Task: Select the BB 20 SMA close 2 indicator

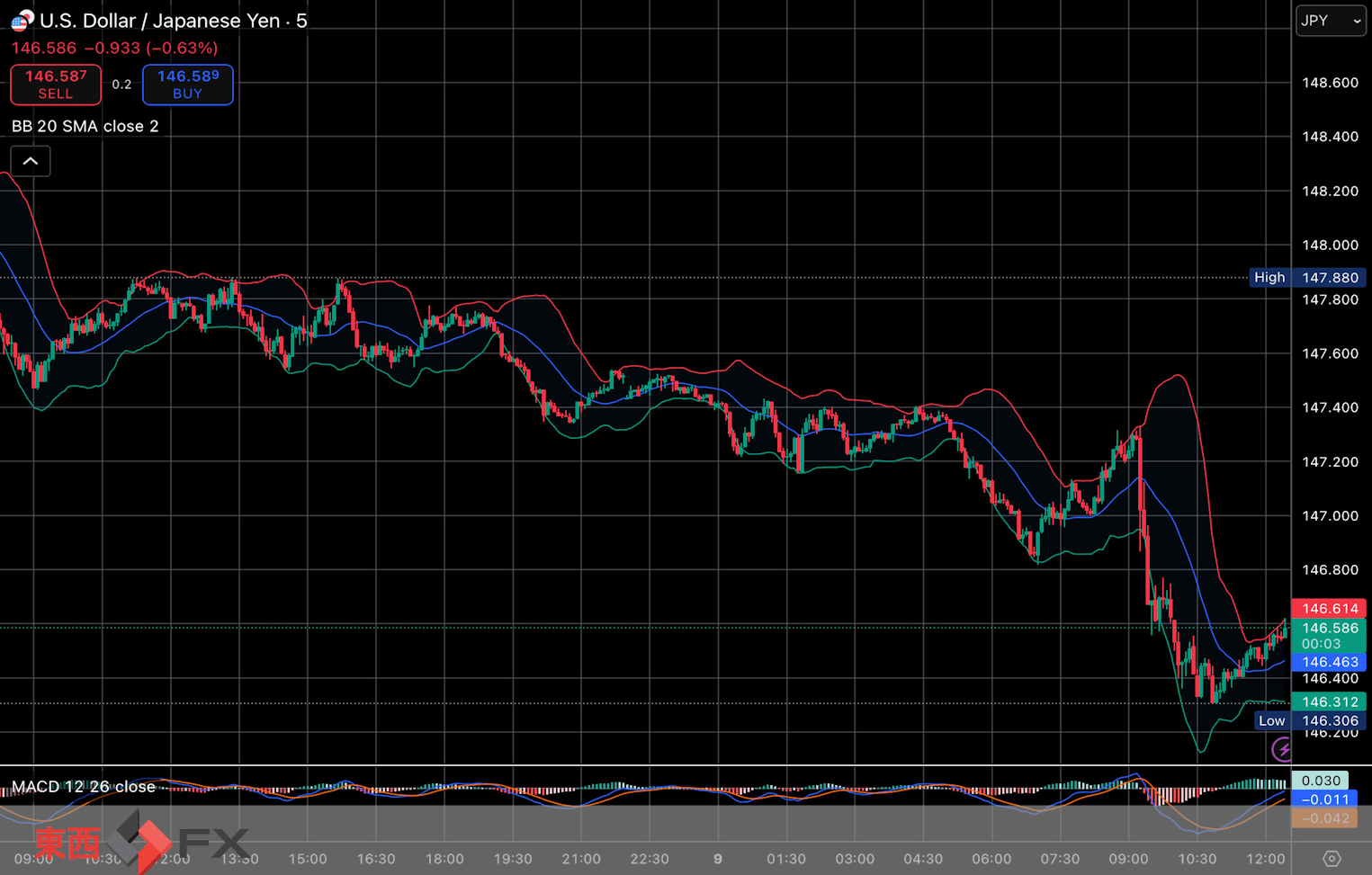Action: click(x=85, y=126)
